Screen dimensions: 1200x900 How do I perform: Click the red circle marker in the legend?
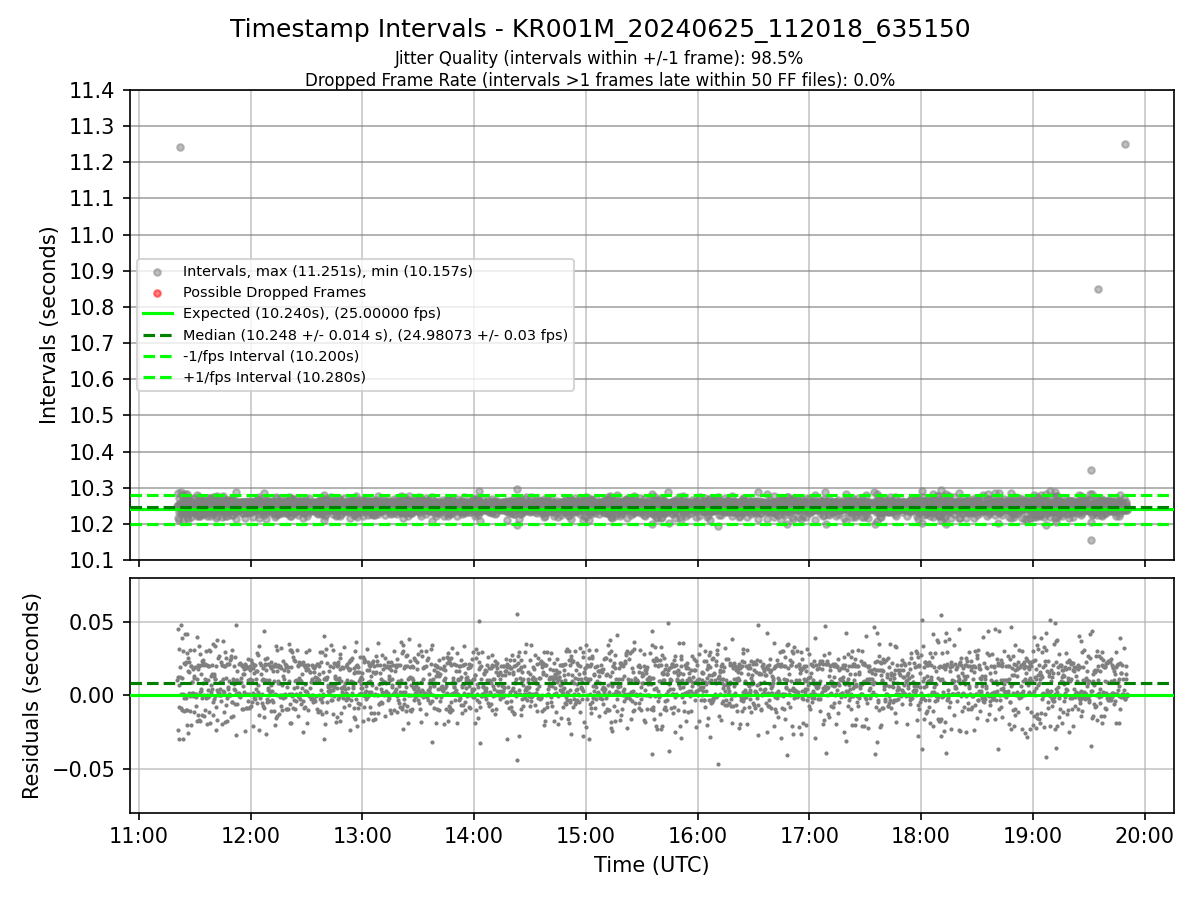click(157, 293)
